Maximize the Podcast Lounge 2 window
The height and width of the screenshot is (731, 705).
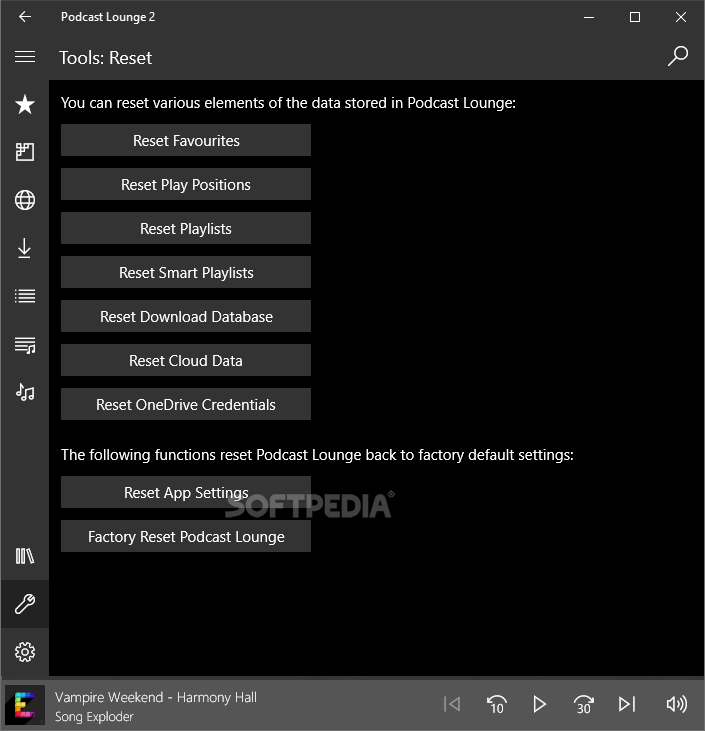(x=635, y=17)
